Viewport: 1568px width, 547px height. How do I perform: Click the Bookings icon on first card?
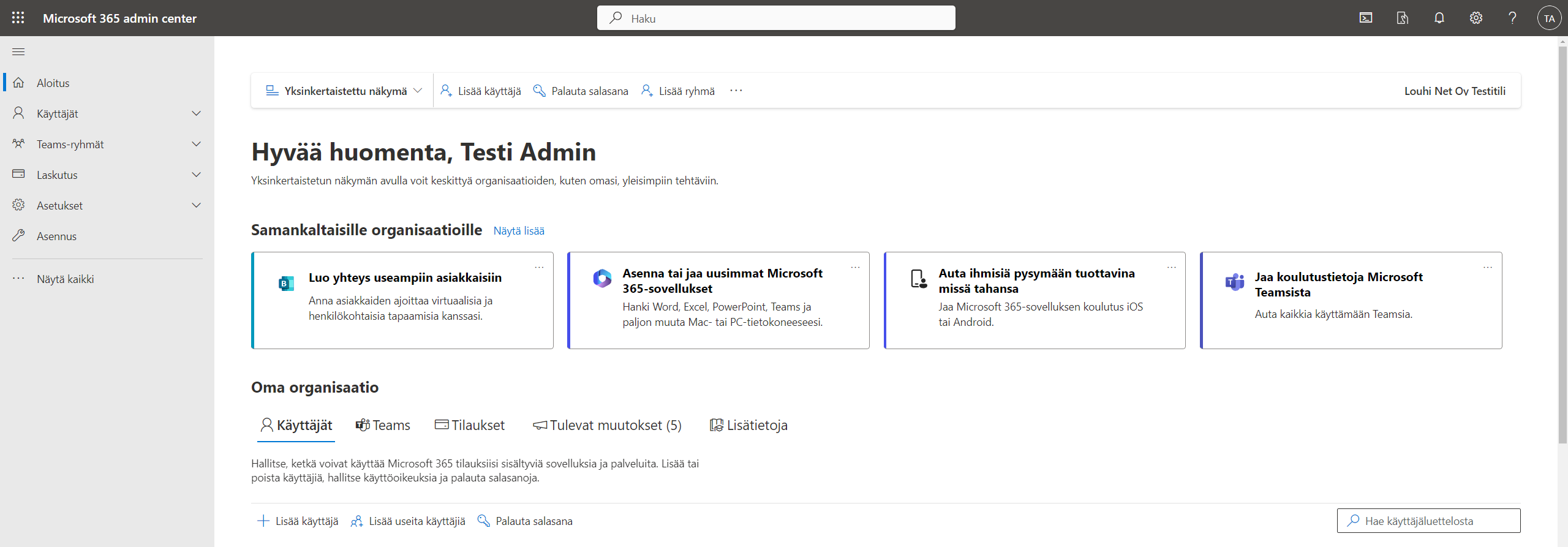(286, 284)
